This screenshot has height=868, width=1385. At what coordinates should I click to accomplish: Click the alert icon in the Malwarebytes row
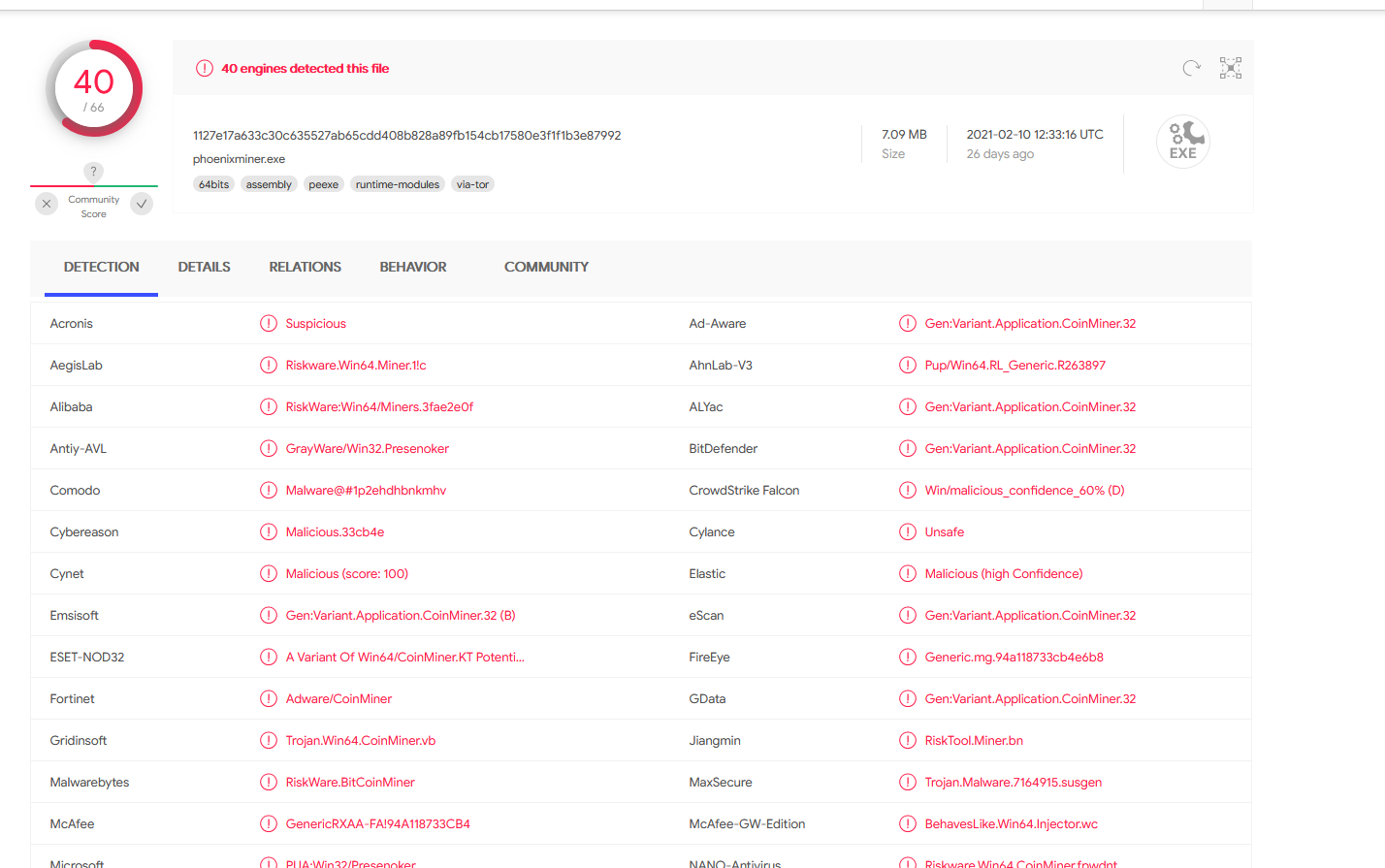pos(269,783)
